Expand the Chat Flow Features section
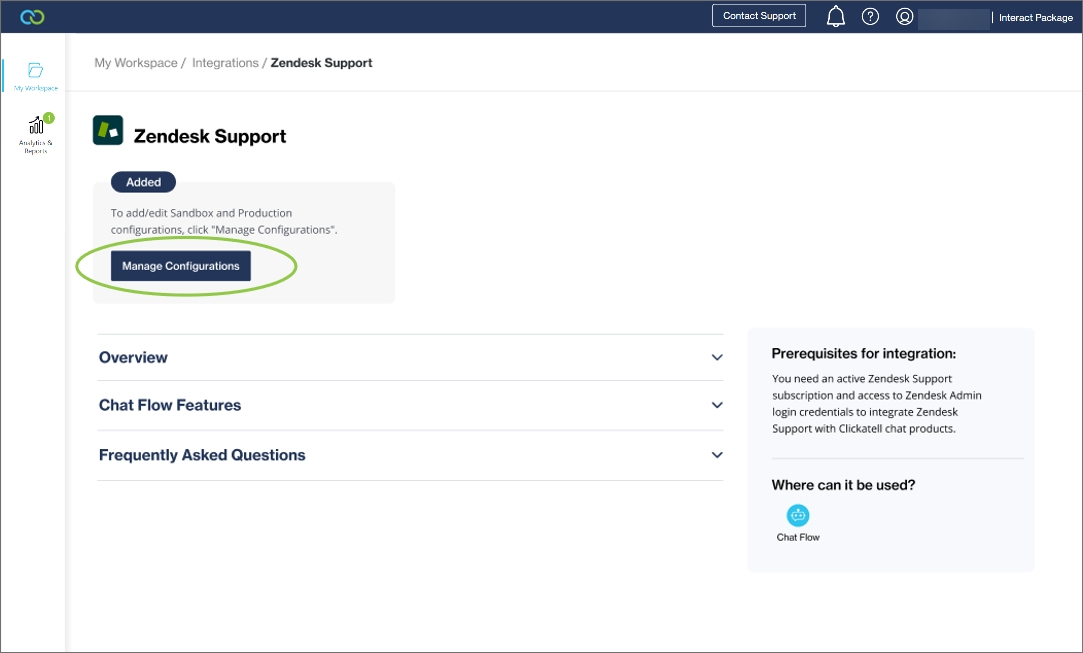1083x653 pixels. click(x=410, y=405)
